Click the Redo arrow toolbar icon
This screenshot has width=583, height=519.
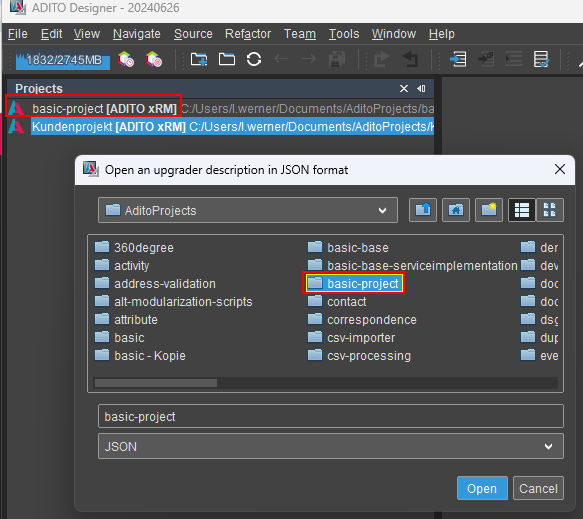[381, 59]
